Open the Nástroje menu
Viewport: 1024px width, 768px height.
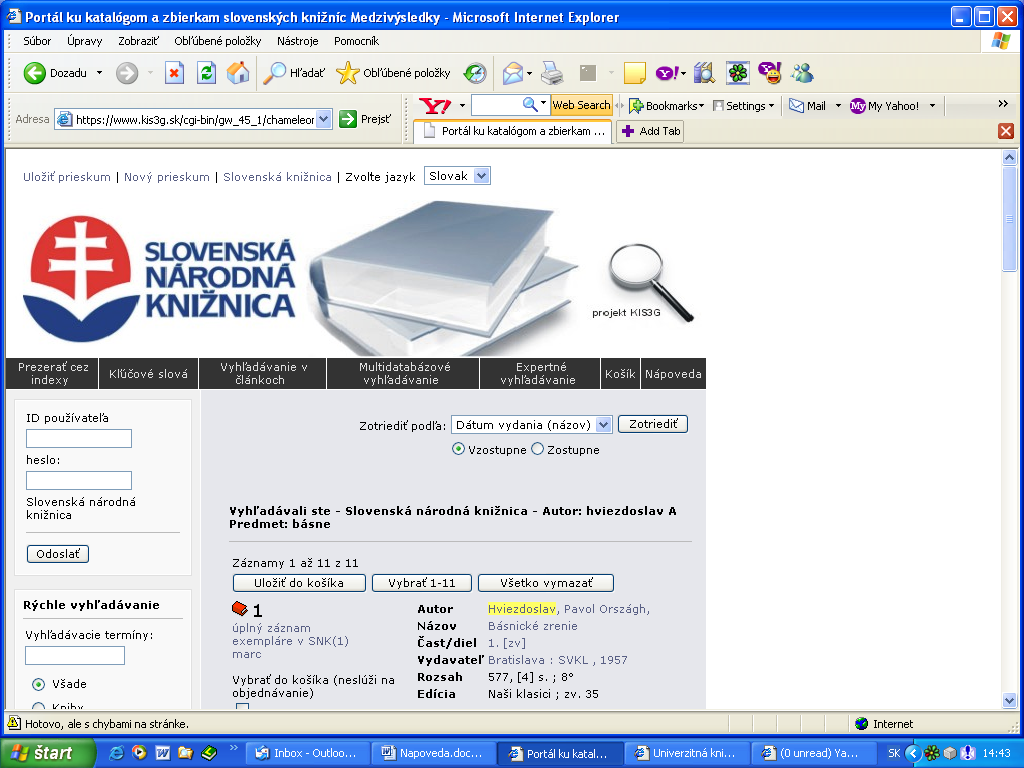[x=297, y=41]
